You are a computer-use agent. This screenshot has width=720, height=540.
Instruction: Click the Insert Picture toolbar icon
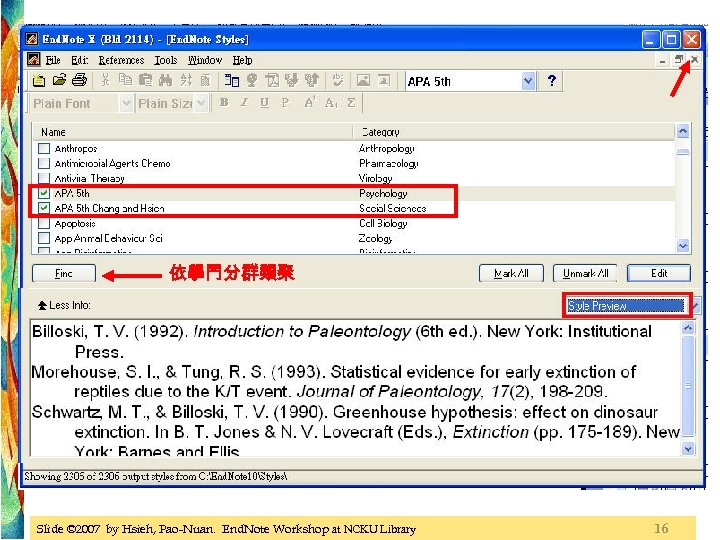click(363, 80)
